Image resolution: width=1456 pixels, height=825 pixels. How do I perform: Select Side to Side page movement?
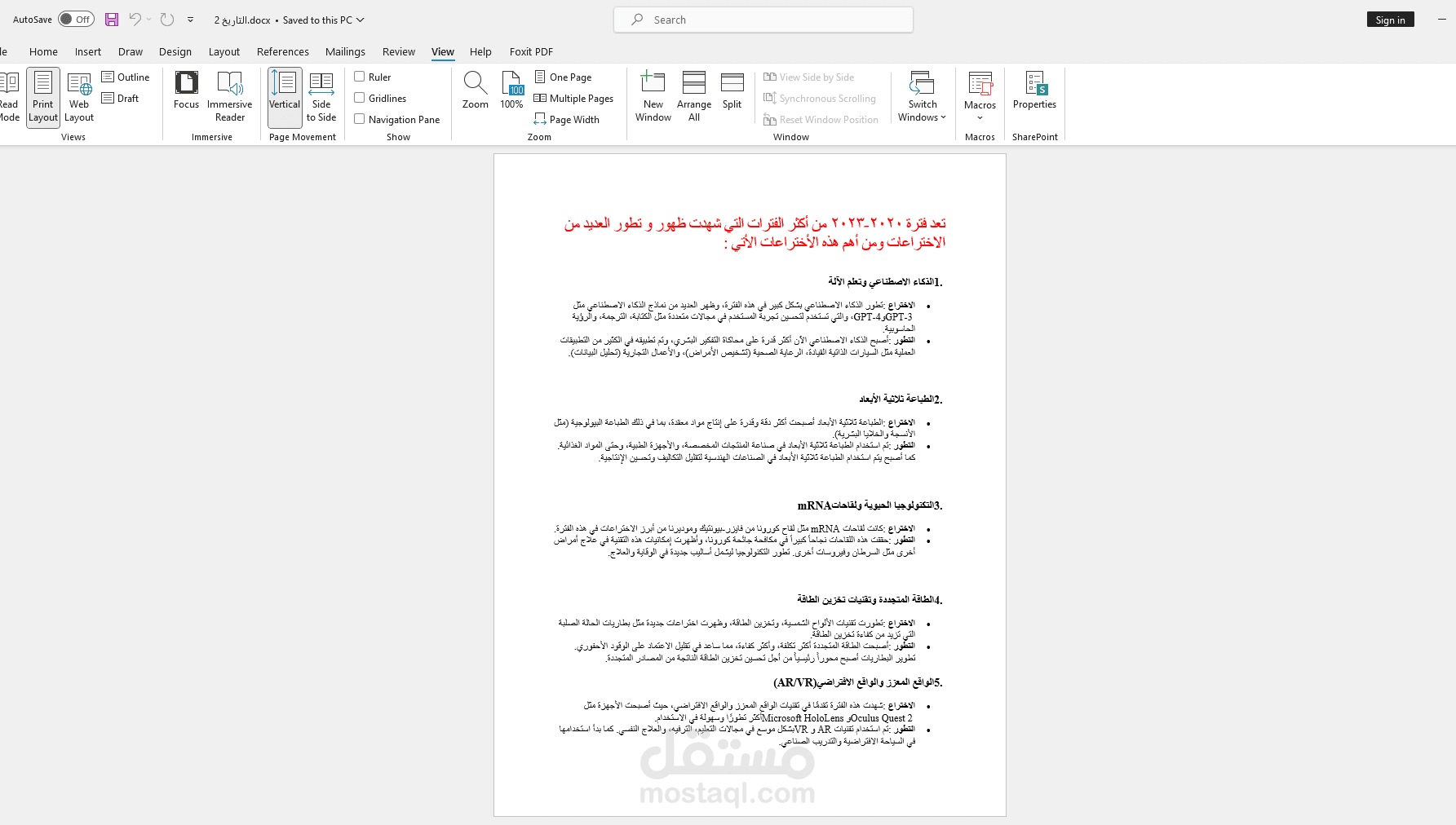(x=321, y=97)
